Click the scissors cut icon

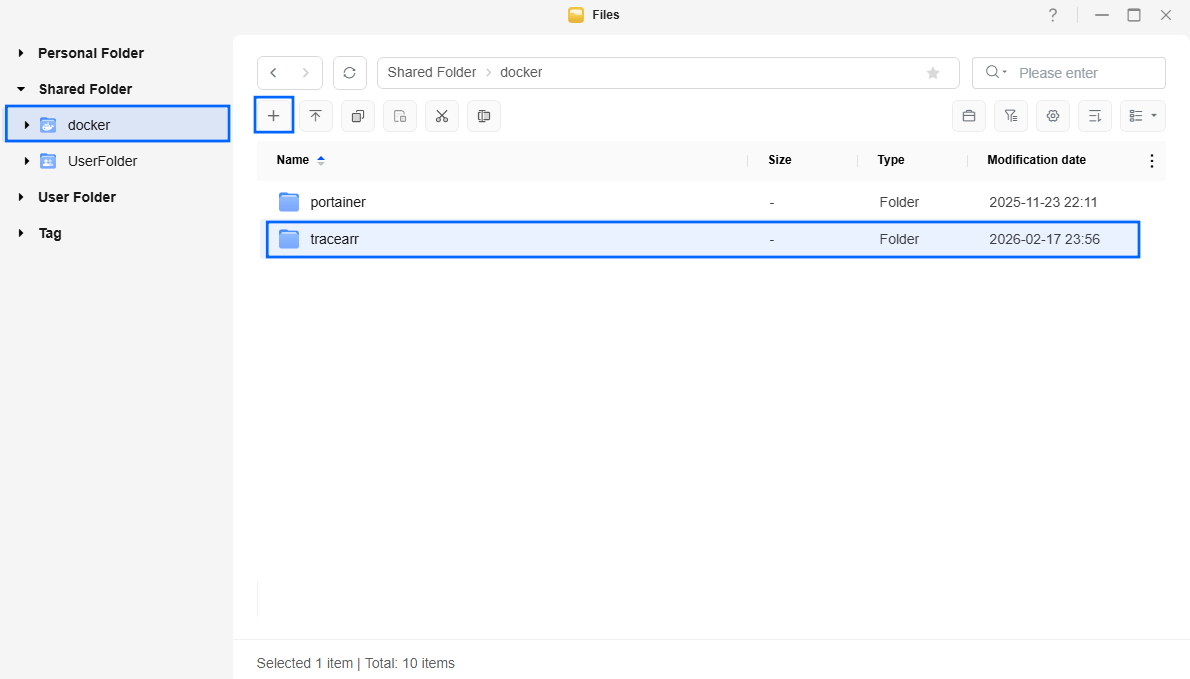pyautogui.click(x=441, y=116)
